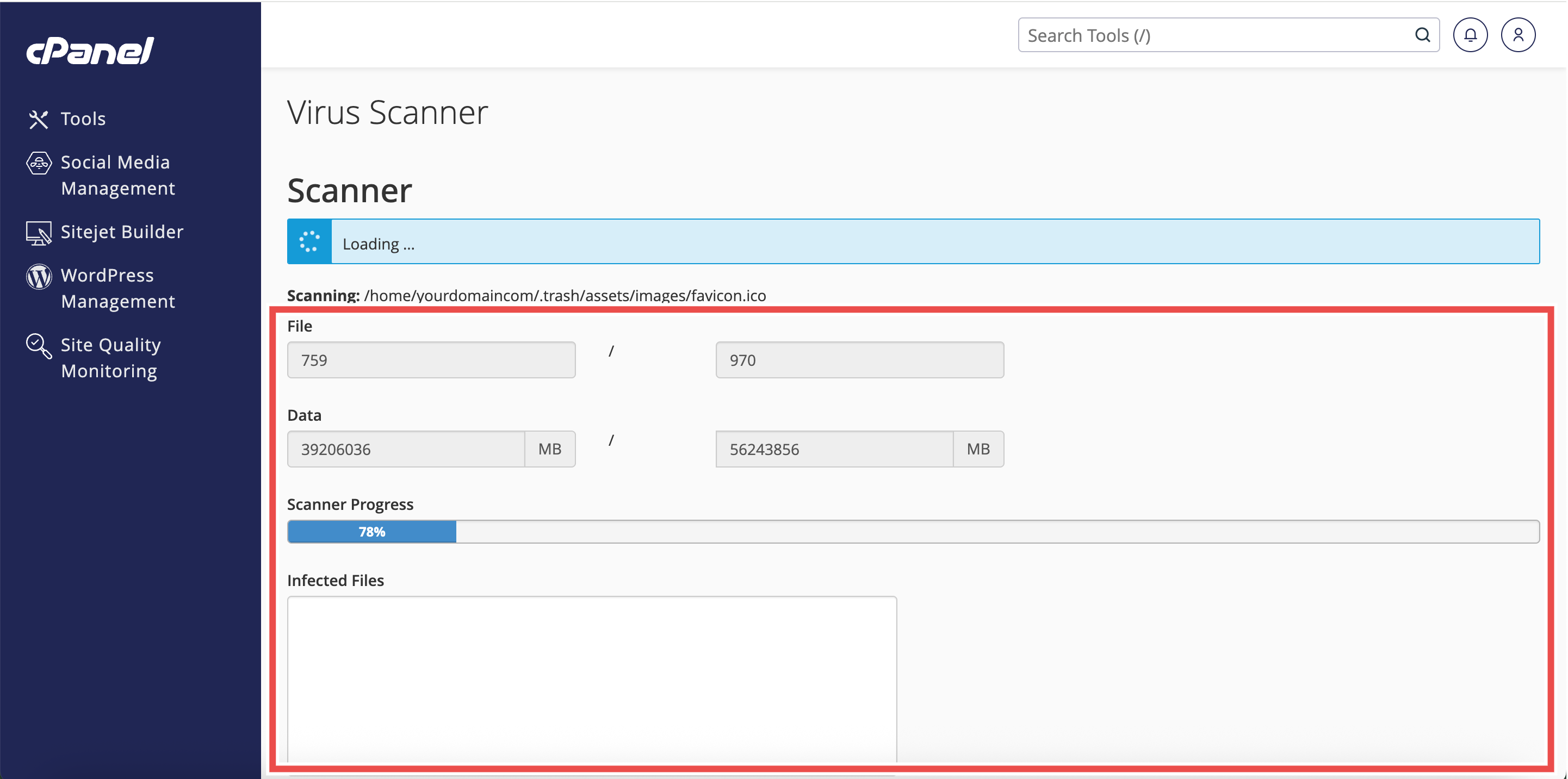Click the search magnifier icon
This screenshot has width=1568, height=779.
pos(1422,35)
